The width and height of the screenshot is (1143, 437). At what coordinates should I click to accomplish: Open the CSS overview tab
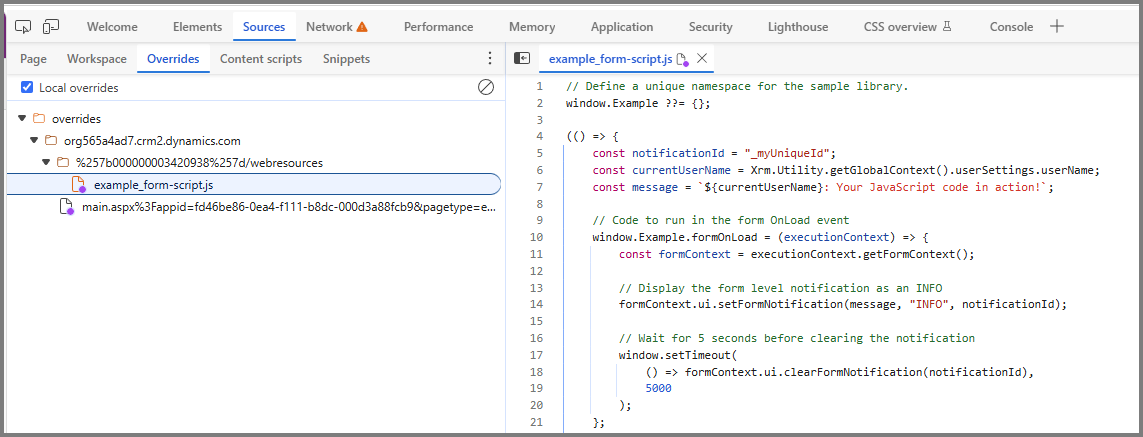[900, 27]
